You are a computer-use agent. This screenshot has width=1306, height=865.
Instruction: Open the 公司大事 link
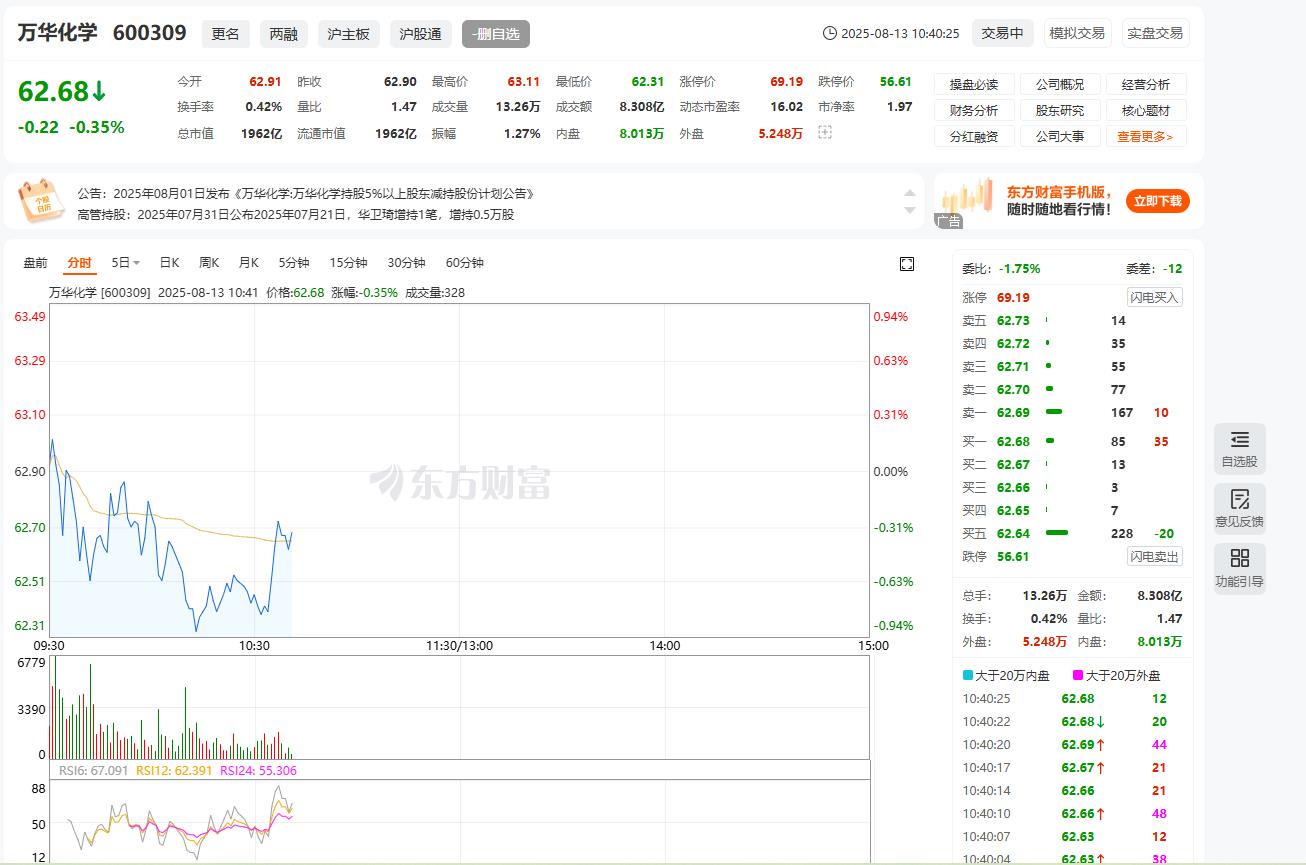pyautogui.click(x=1060, y=136)
